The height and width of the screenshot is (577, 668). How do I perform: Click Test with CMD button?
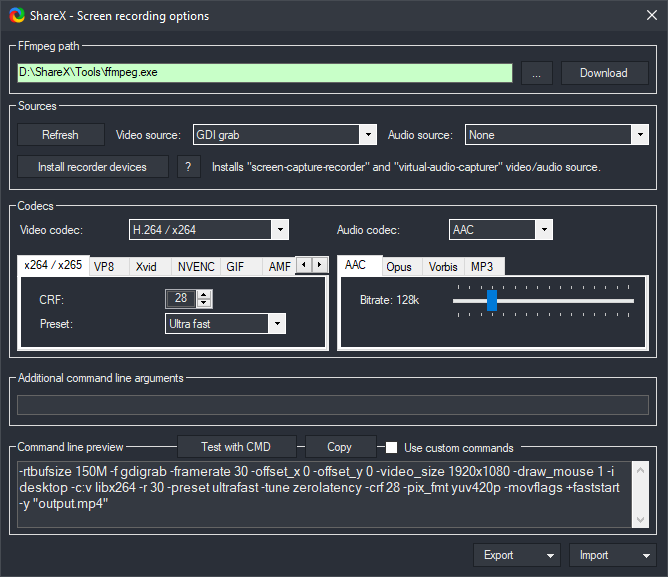236,447
